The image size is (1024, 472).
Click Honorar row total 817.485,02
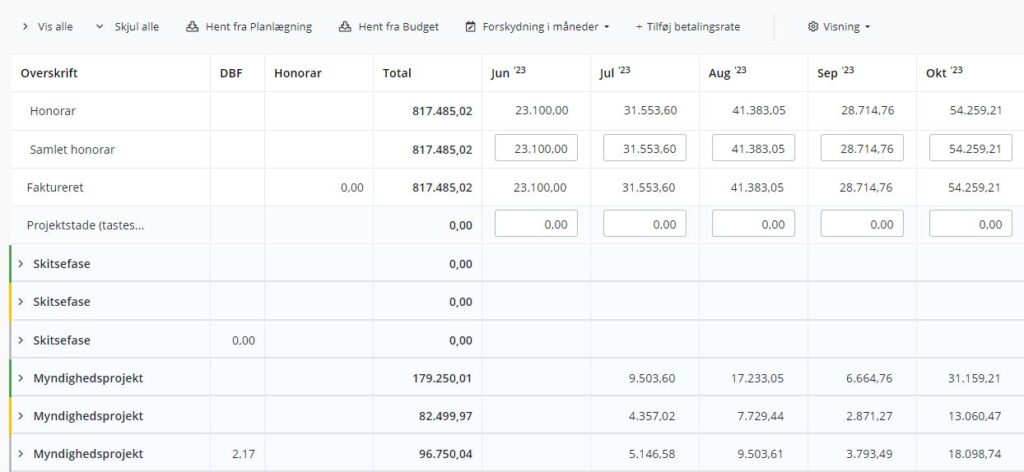point(442,111)
